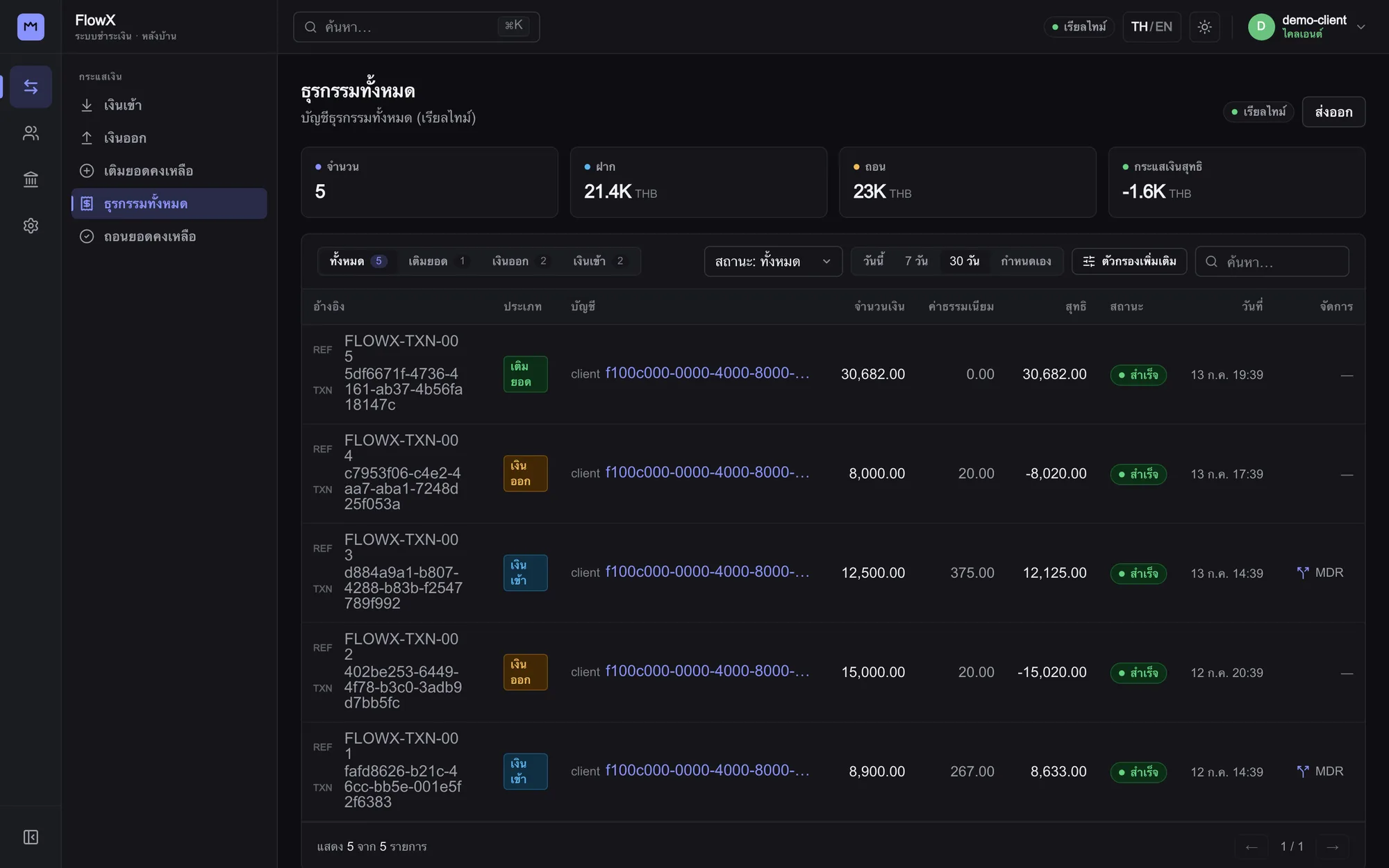Go to the next page arrow
1389x868 pixels.
tap(1332, 846)
